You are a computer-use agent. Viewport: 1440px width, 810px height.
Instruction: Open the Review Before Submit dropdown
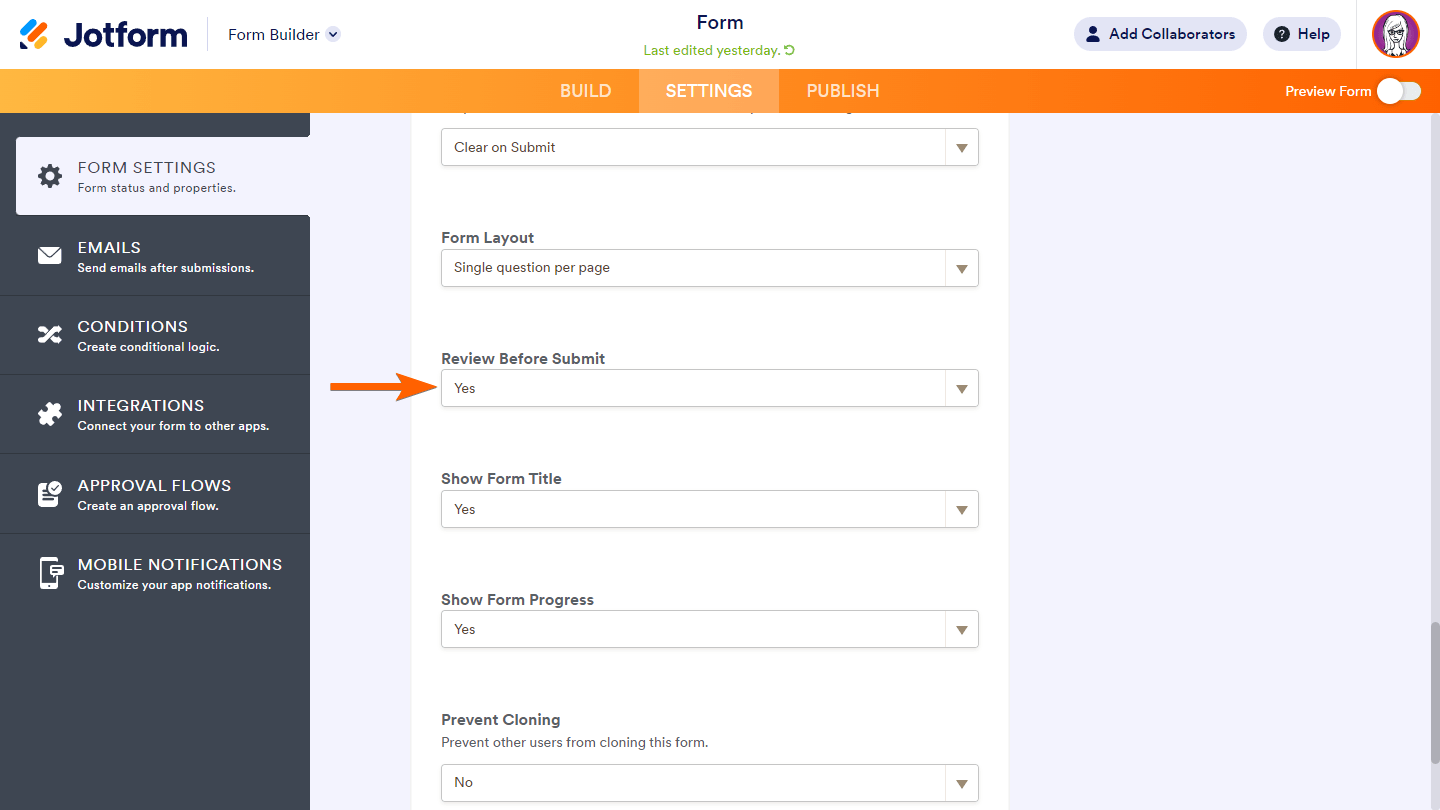coord(709,389)
